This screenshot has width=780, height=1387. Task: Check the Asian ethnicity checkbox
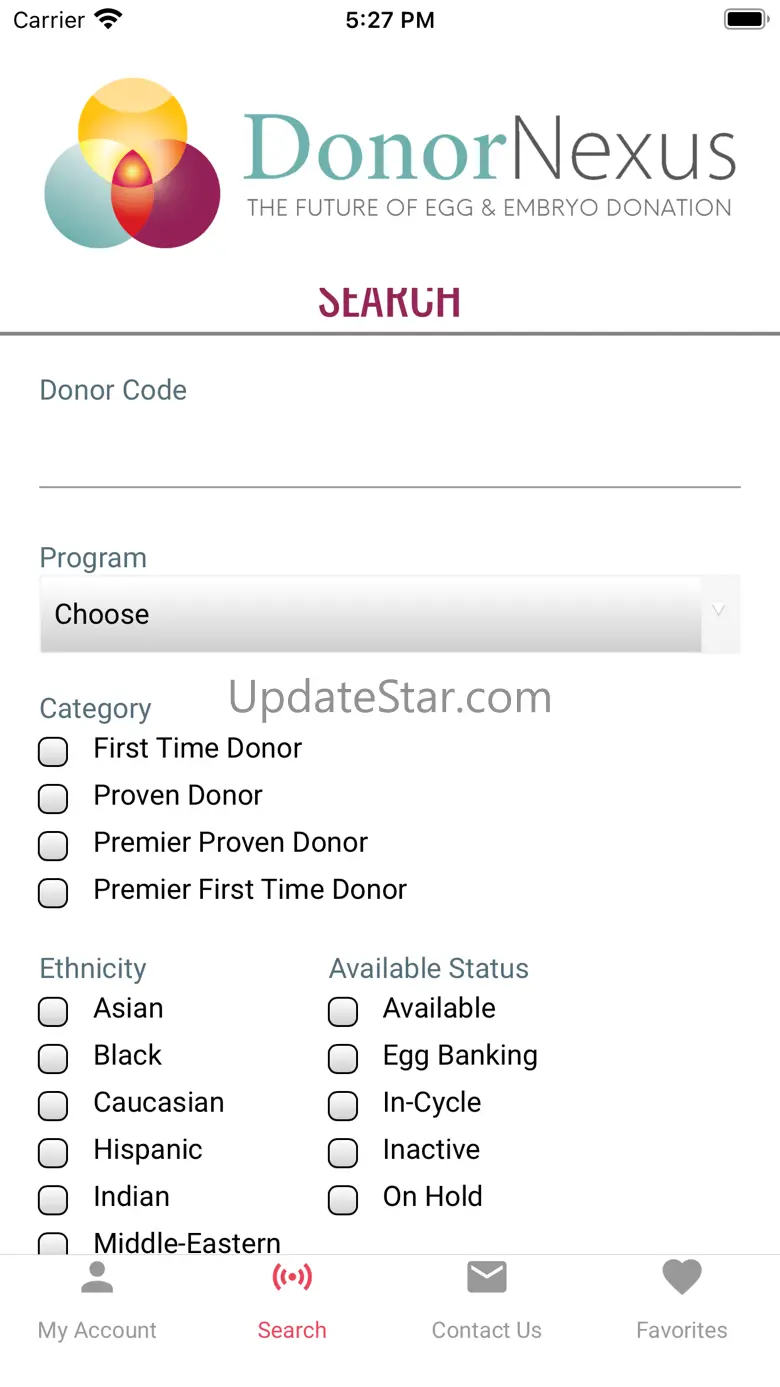(53, 1011)
